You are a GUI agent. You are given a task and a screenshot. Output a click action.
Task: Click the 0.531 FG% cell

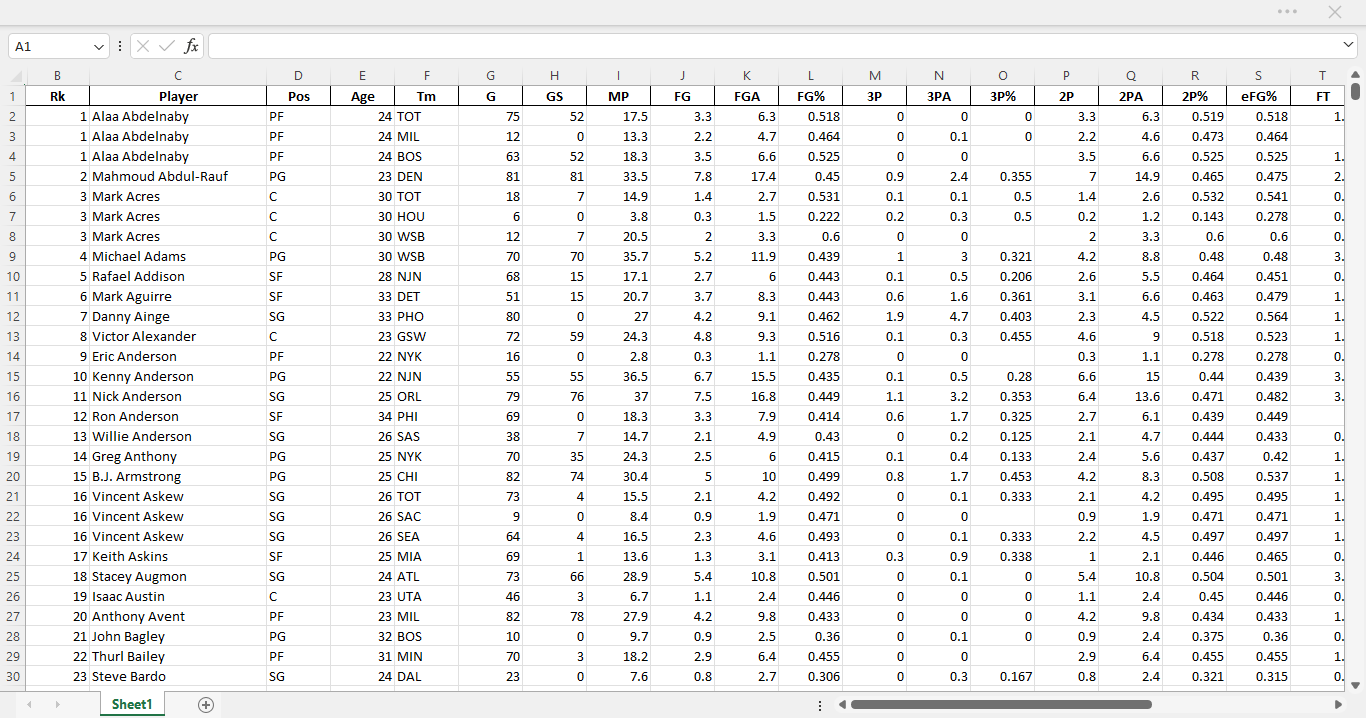click(x=810, y=196)
